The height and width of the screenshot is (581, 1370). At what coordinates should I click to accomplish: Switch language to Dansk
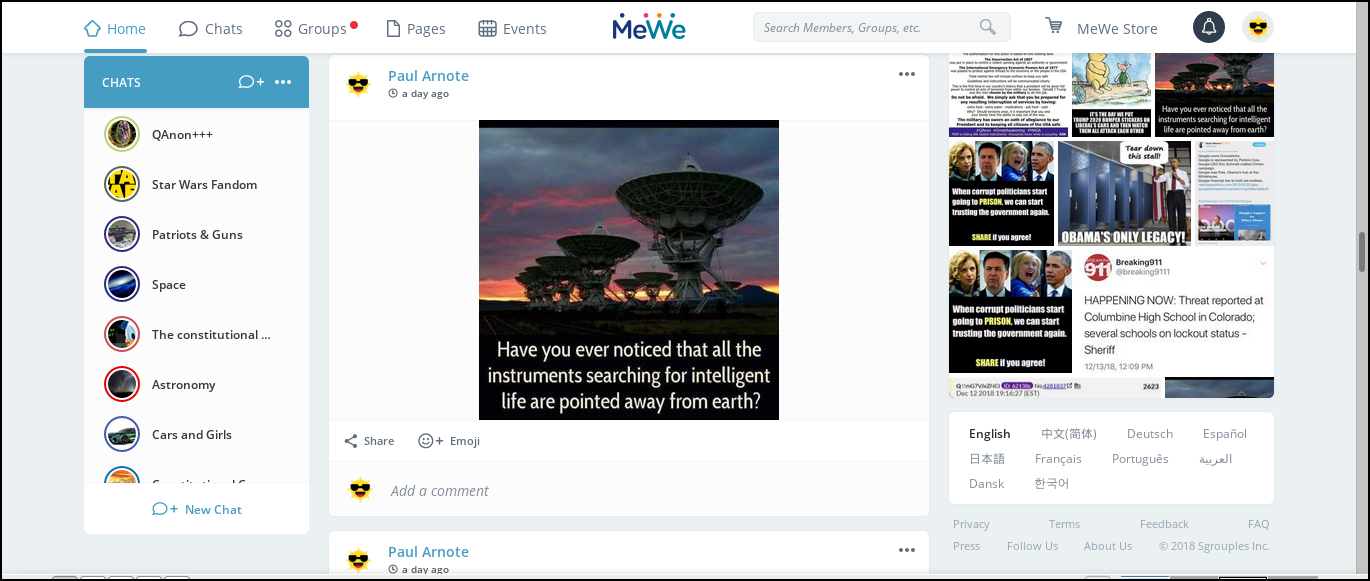[x=987, y=484]
